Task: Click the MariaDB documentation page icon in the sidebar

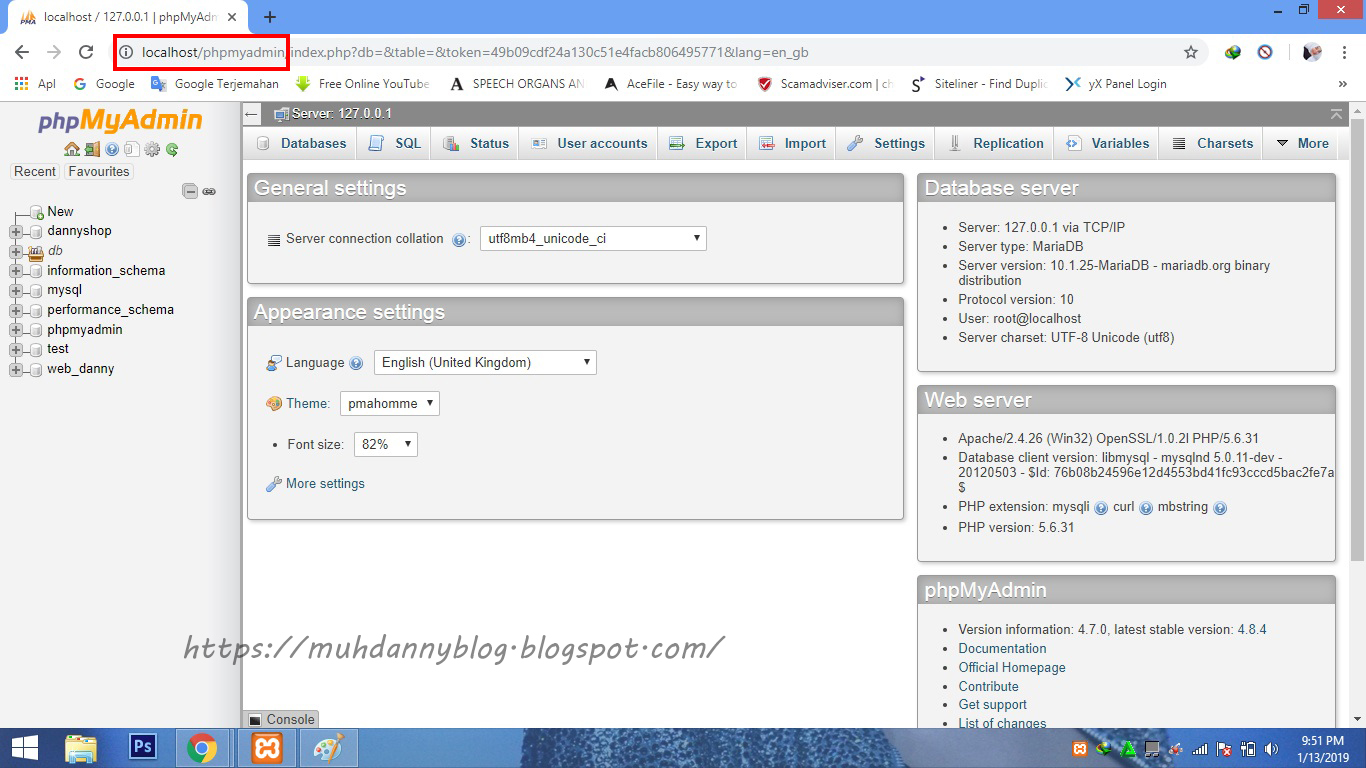Action: click(131, 150)
